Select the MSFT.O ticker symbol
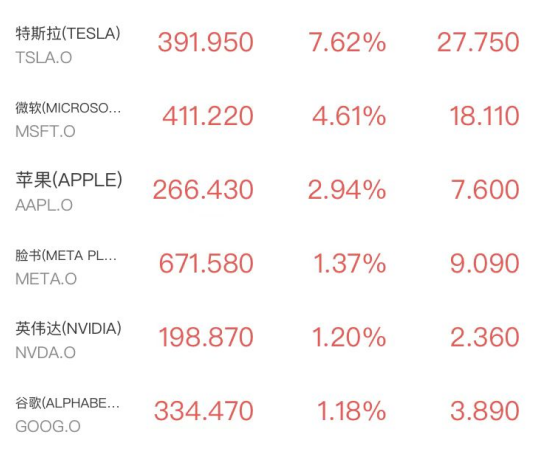This screenshot has height=455, width=559. click(x=45, y=132)
